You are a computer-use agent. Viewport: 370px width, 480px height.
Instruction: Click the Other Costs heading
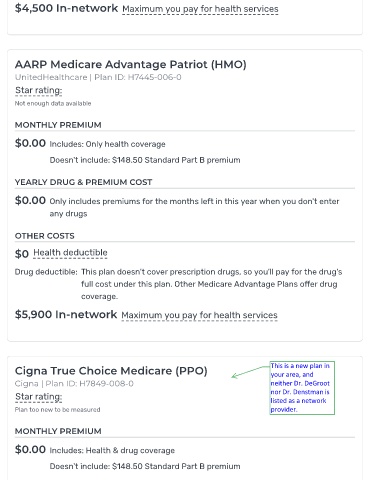(45, 236)
